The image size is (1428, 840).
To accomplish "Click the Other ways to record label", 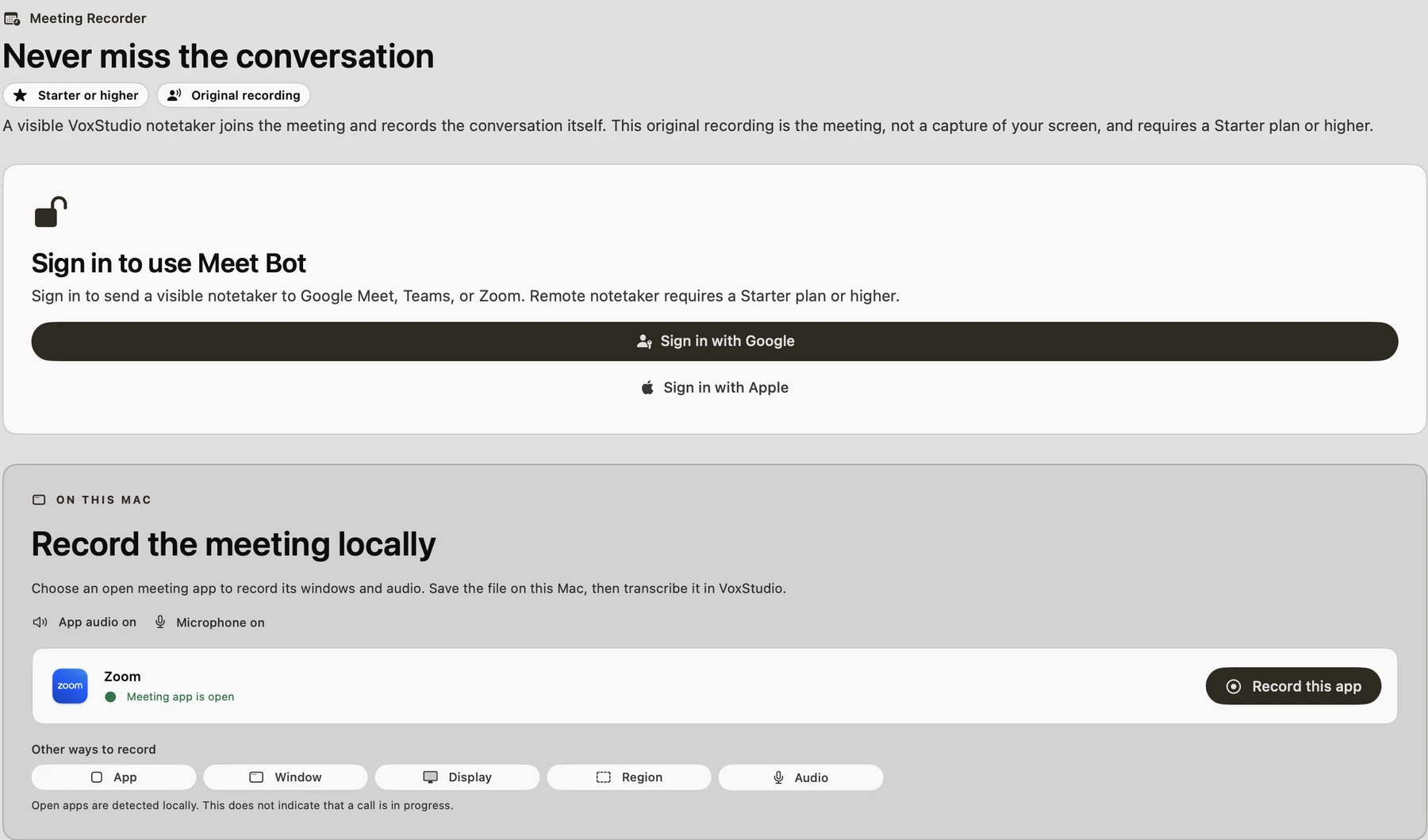I will [94, 750].
